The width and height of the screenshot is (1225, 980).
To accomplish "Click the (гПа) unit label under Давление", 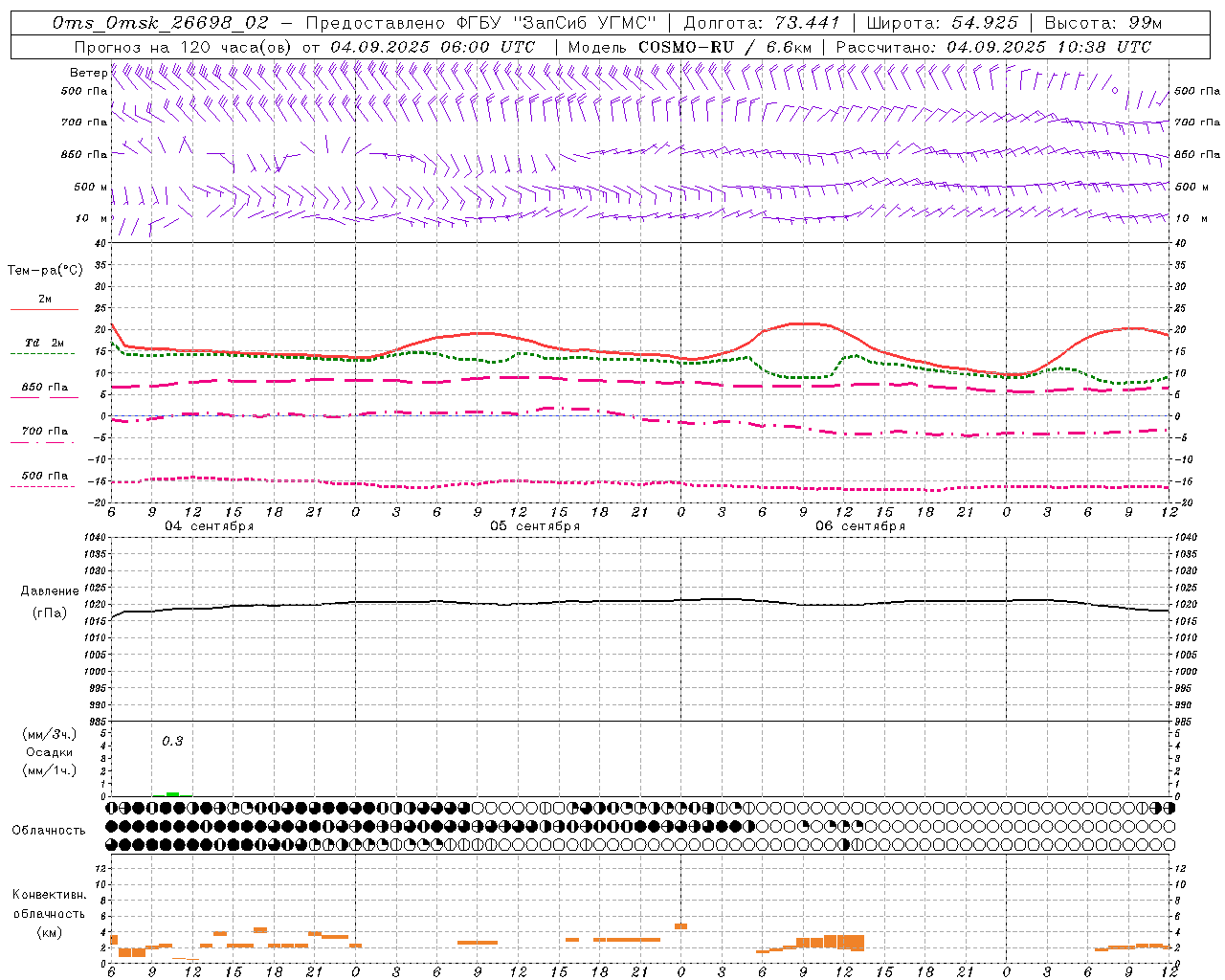I will 50,613.
